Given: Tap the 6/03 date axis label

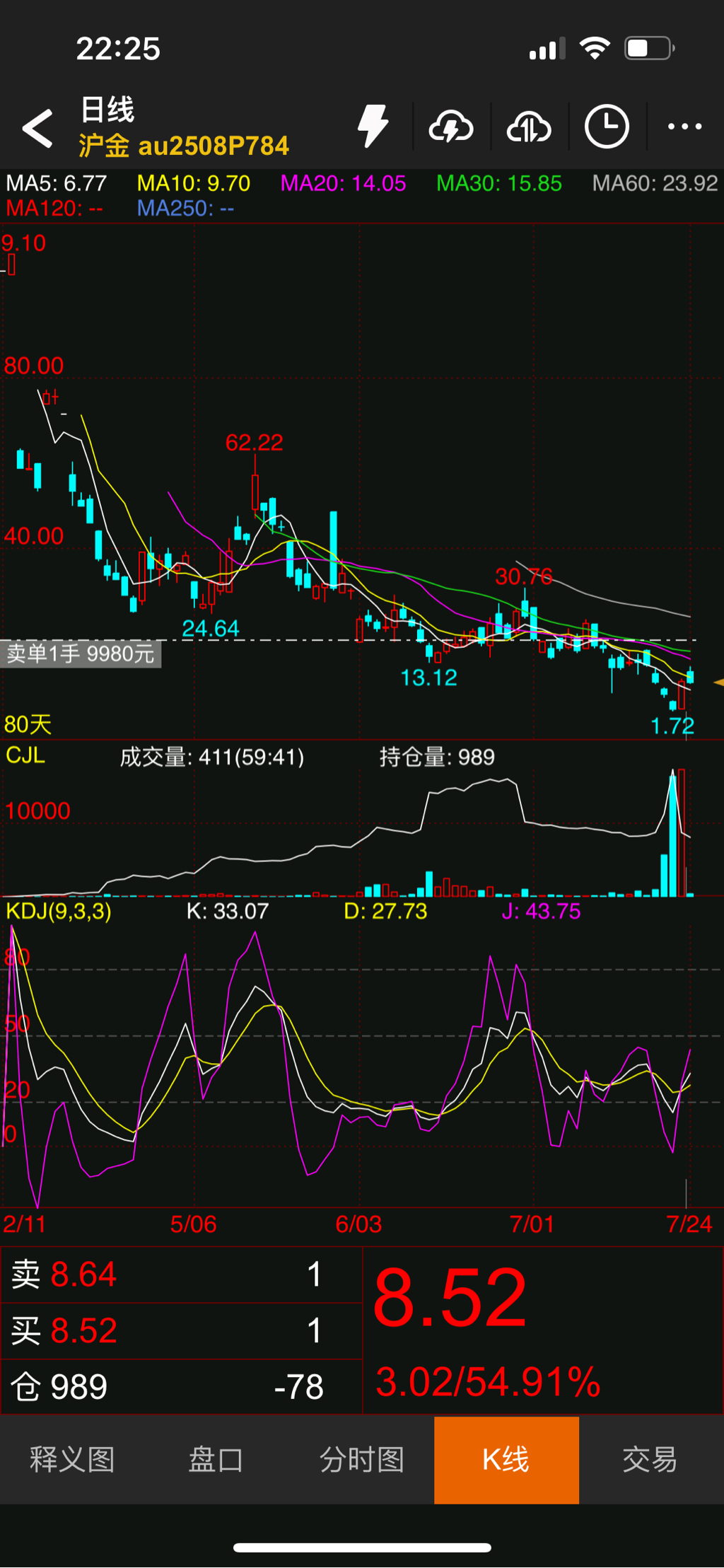Looking at the screenshot, I should click(358, 1224).
